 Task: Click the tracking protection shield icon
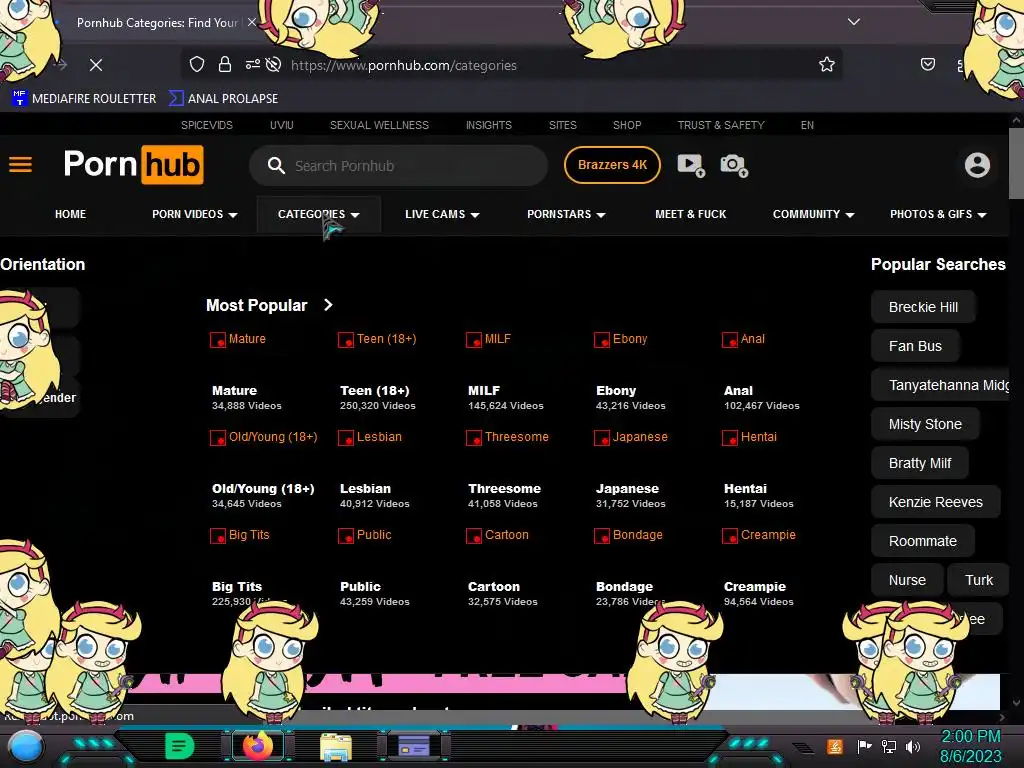[197, 64]
